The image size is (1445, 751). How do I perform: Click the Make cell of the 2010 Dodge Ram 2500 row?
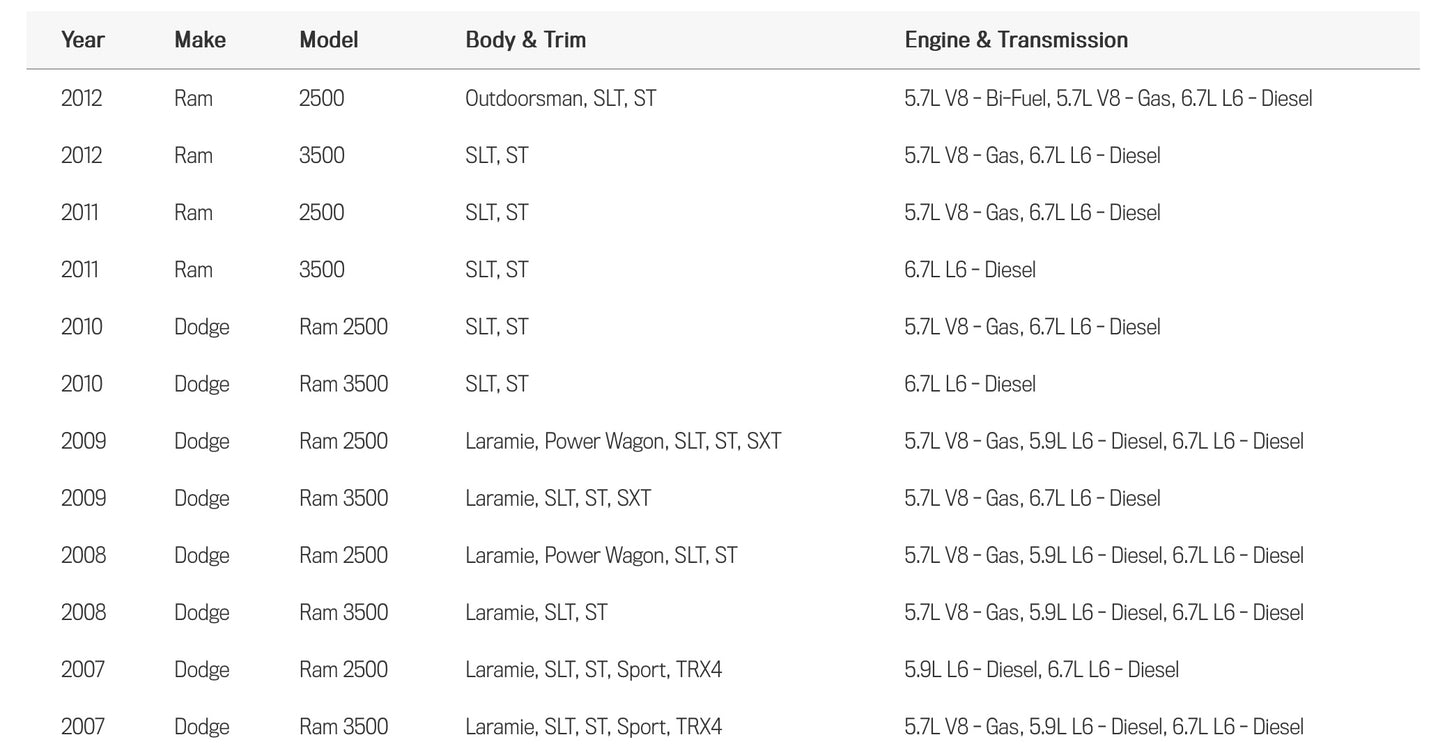202,327
